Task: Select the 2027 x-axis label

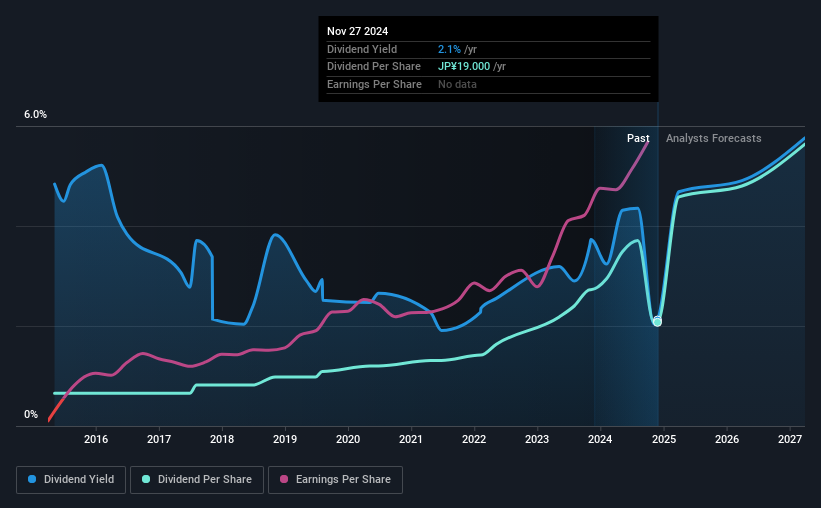Action: 790,439
